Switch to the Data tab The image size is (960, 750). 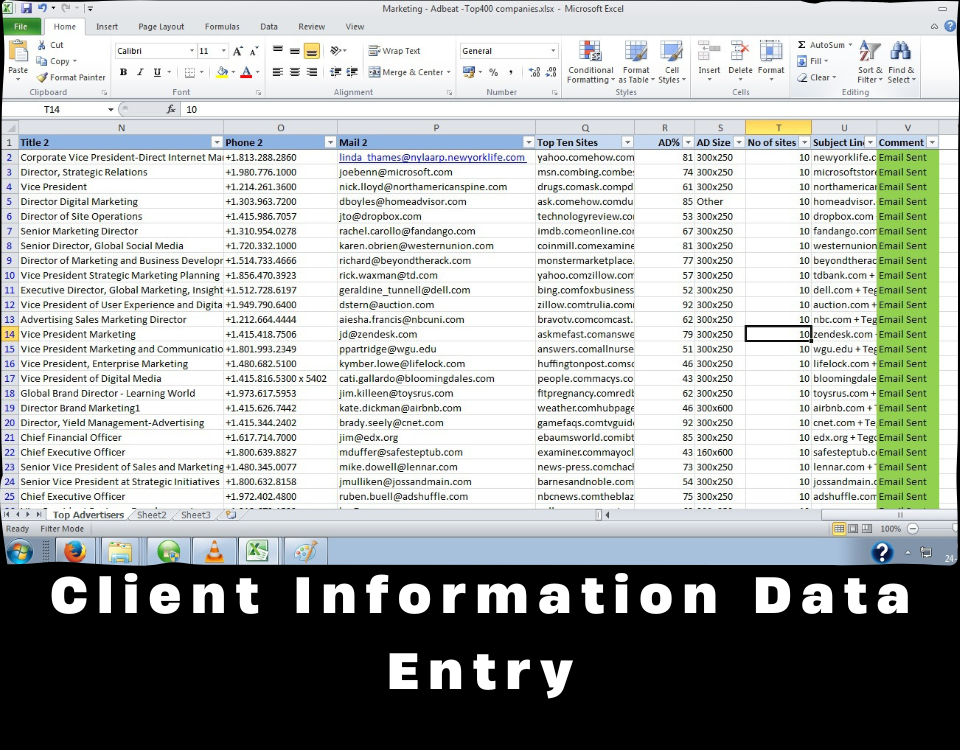pos(268,26)
